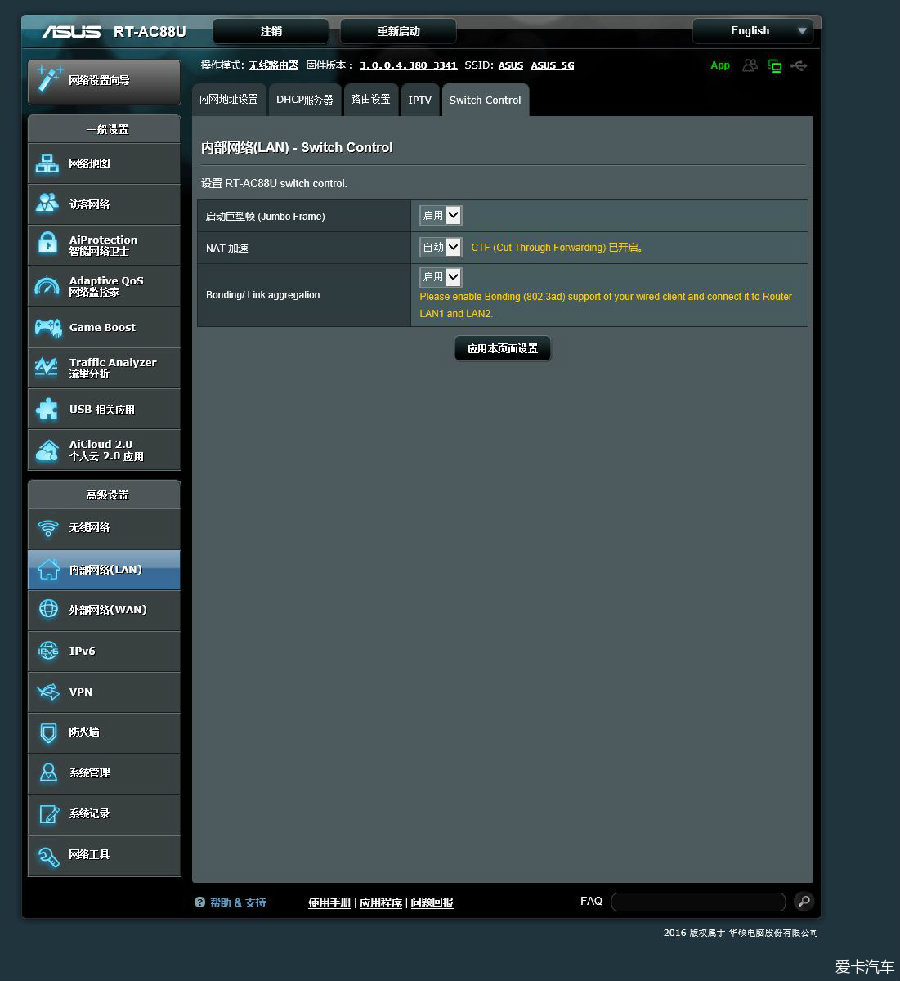Screen dimensions: 900x981
Task: Open the 外部网络(WAN) globe icon
Action: pos(48,609)
